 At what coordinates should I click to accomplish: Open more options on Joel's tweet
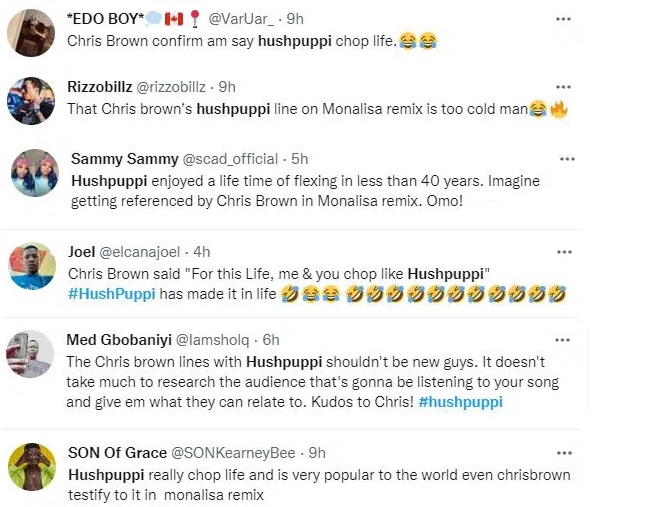tap(564, 250)
